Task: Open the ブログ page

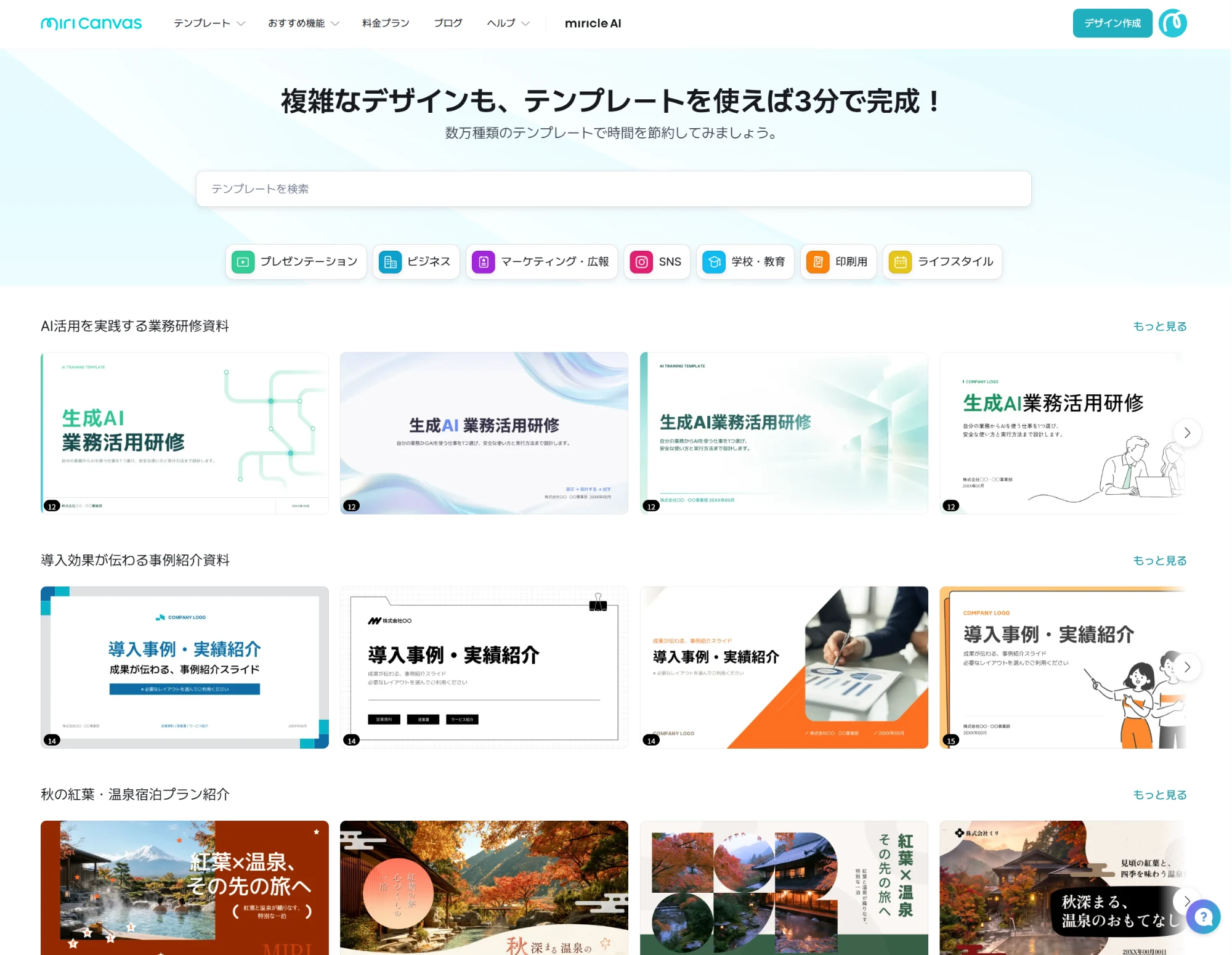Action: coord(448,23)
